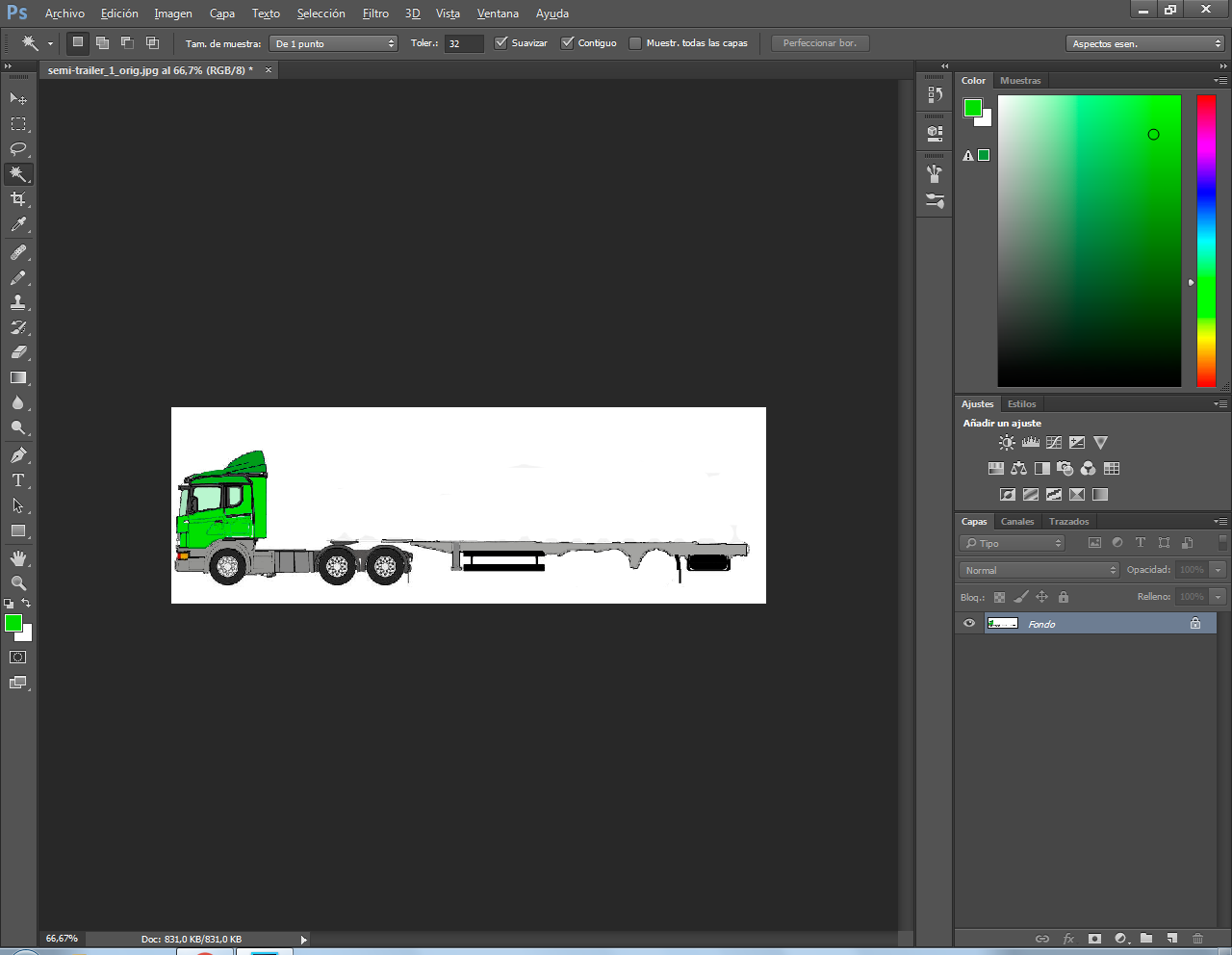Add a Color Balance adjustment
Viewport: 1232px width, 955px height.
(1019, 469)
